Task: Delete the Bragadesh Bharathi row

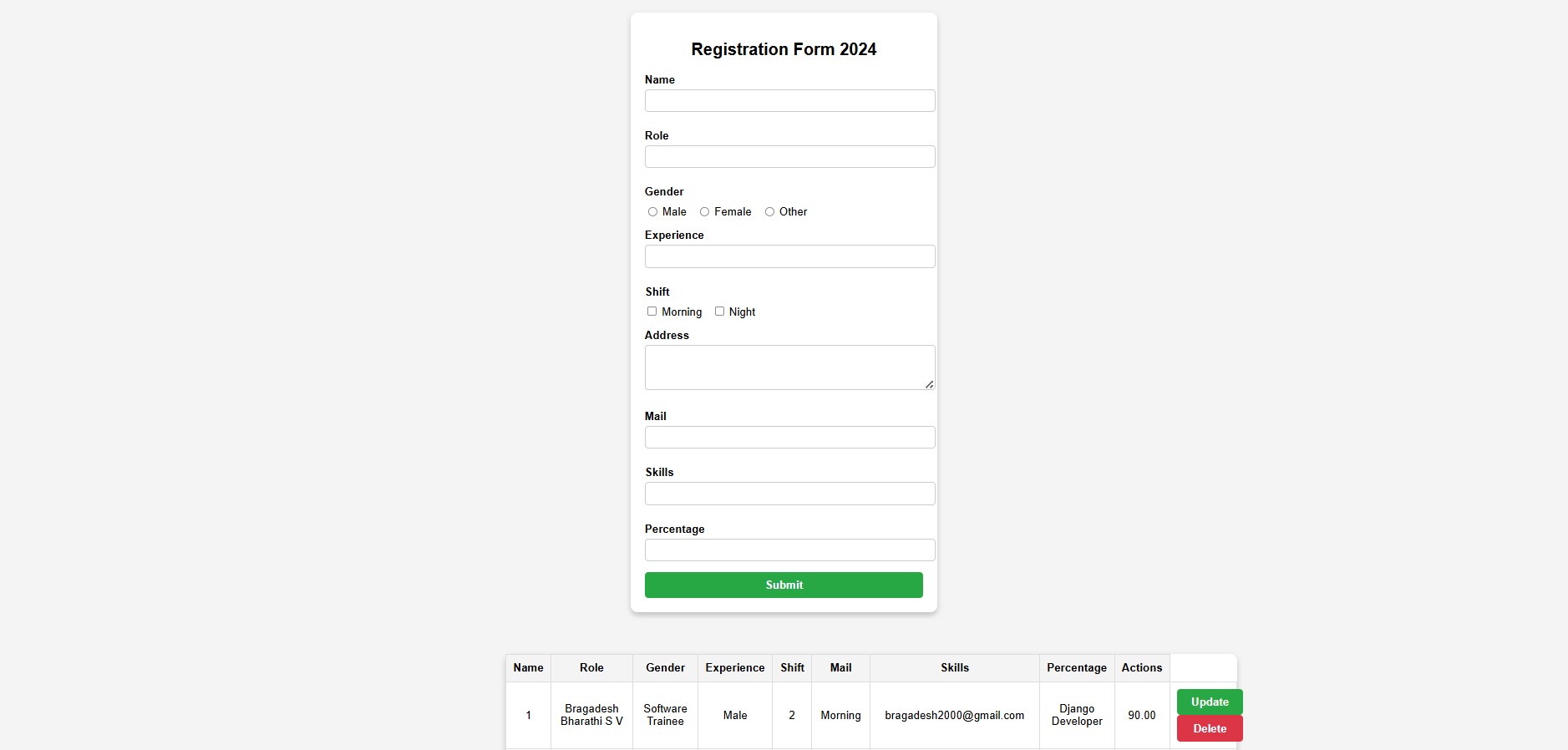Action: pos(1210,729)
